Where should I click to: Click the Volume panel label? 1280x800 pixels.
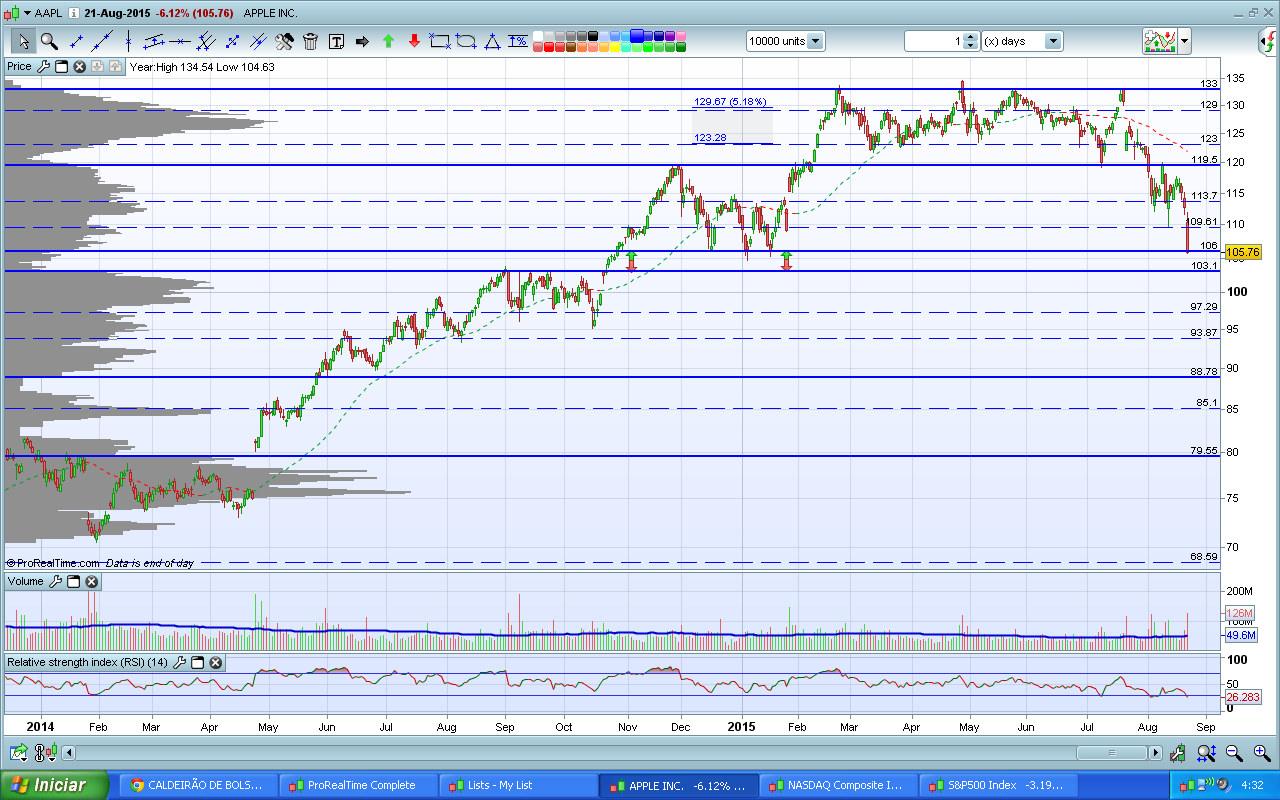pos(25,581)
